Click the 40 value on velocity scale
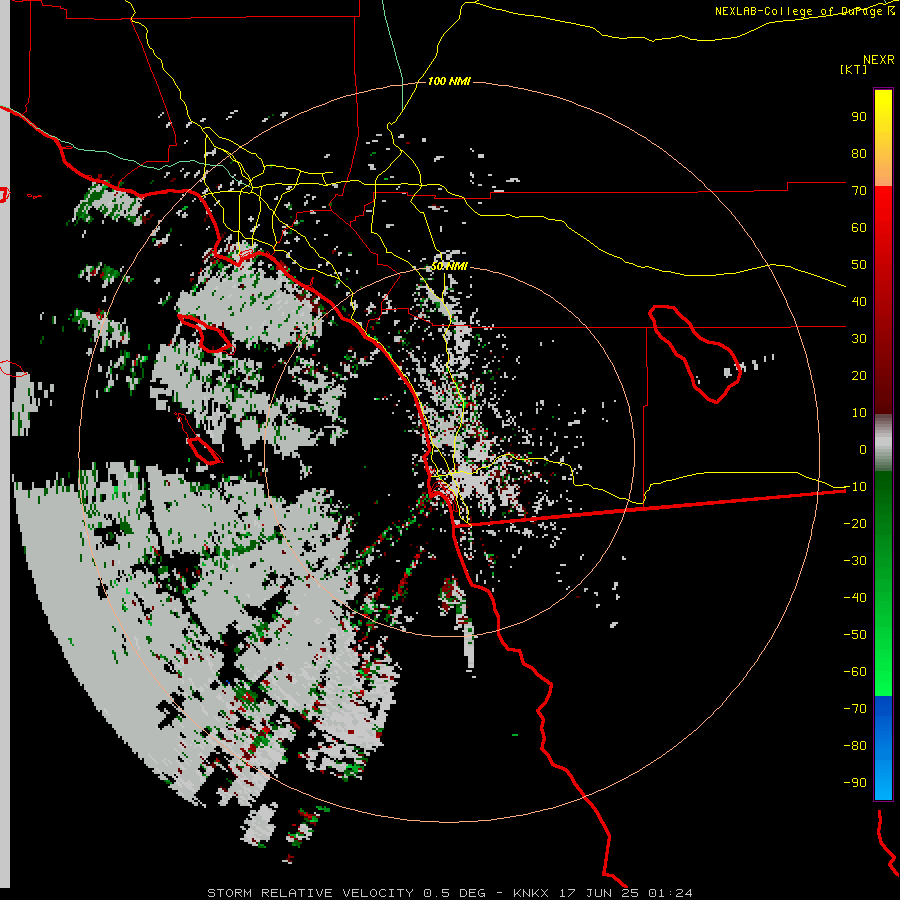900x900 pixels. pyautogui.click(x=859, y=301)
